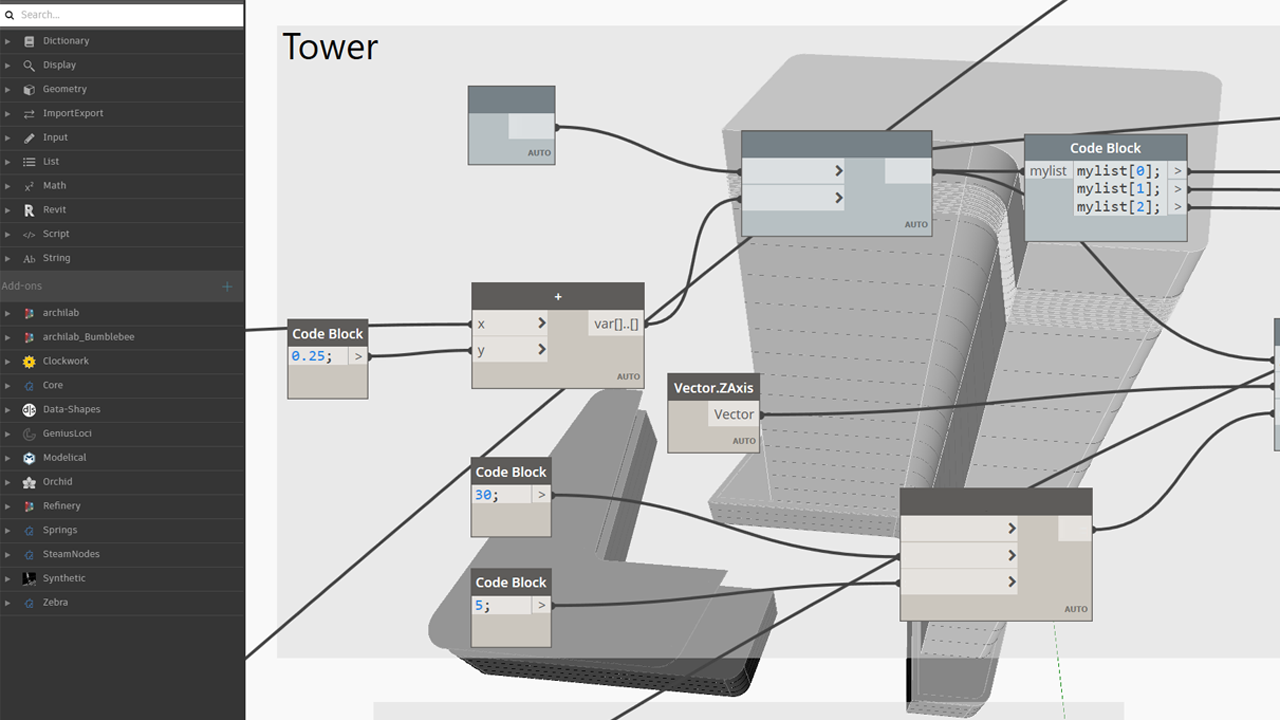
Task: Click the Modelical package icon
Action: [29, 458]
